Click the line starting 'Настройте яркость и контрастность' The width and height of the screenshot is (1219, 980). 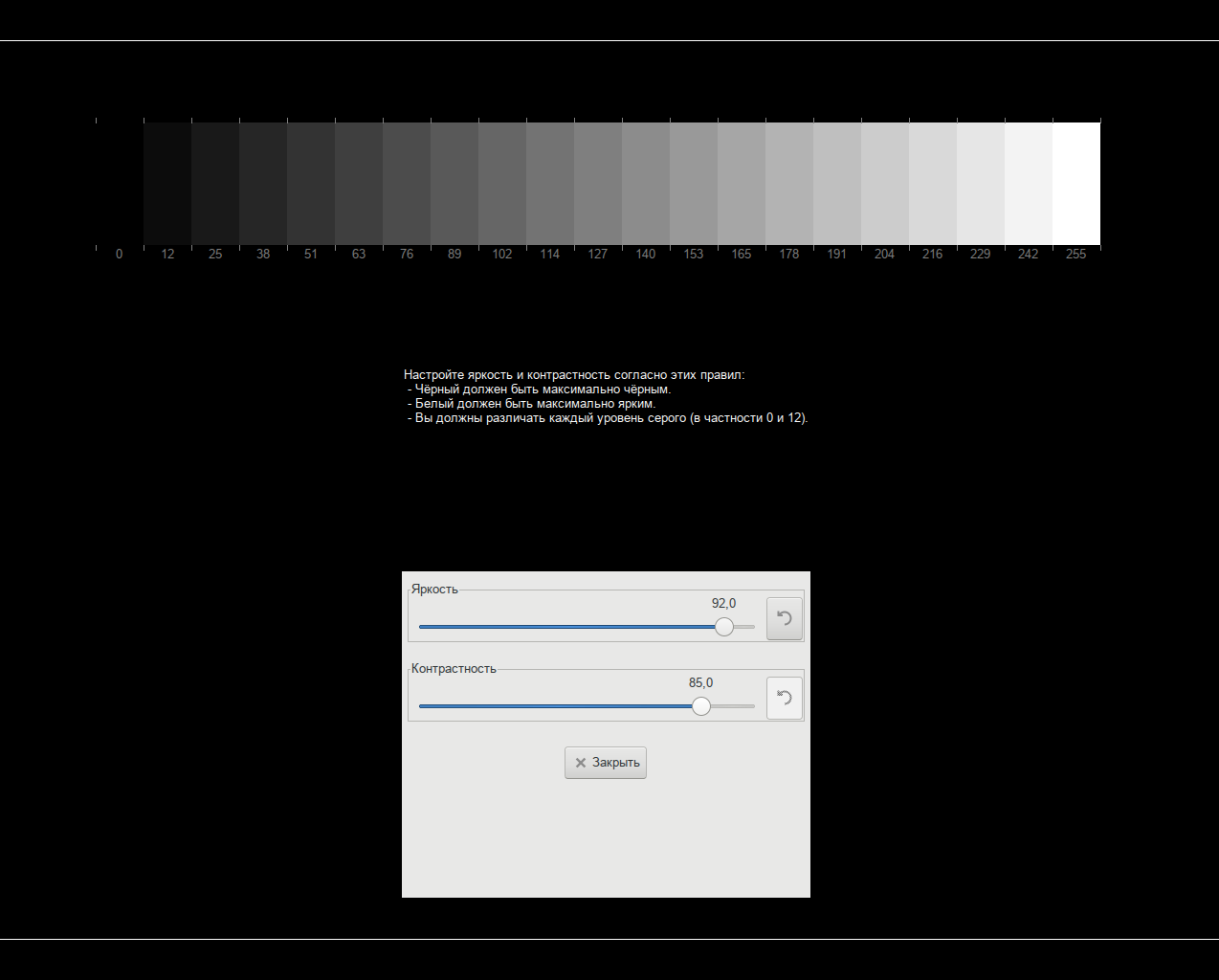click(x=574, y=375)
